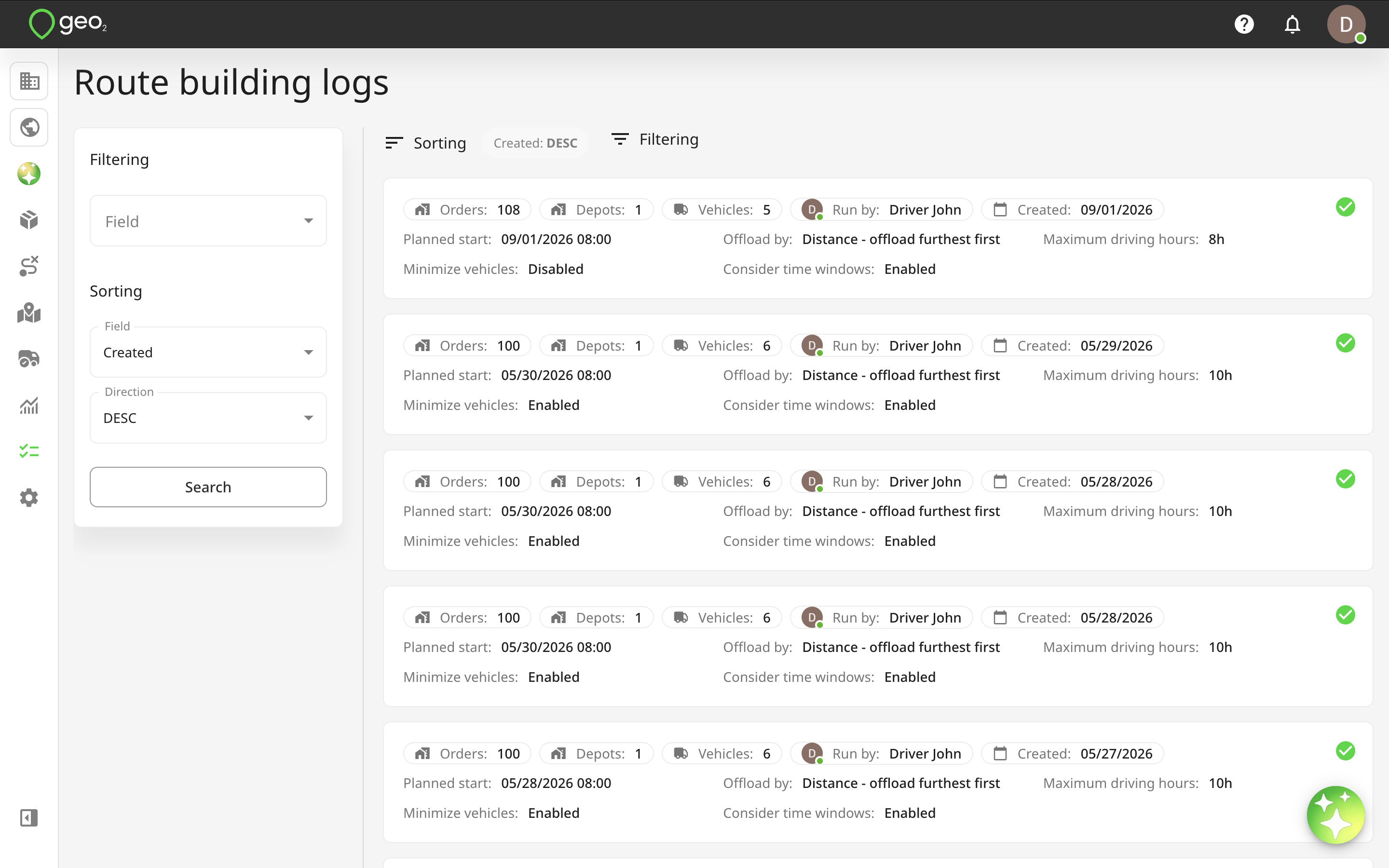
Task: Click the Created: 09/01/2026 chip
Action: tap(1072, 210)
